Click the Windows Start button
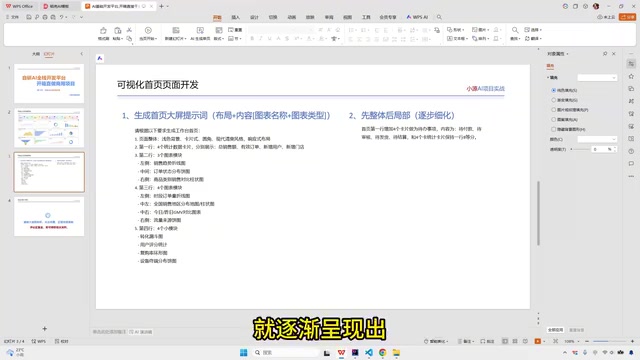The image size is (640, 360). pos(244,352)
